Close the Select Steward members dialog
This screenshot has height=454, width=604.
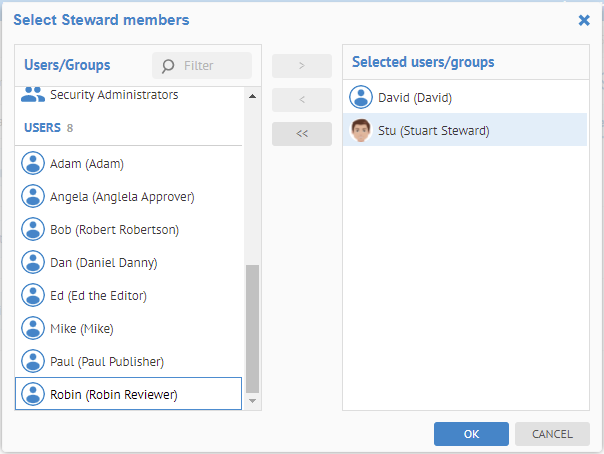(x=584, y=20)
